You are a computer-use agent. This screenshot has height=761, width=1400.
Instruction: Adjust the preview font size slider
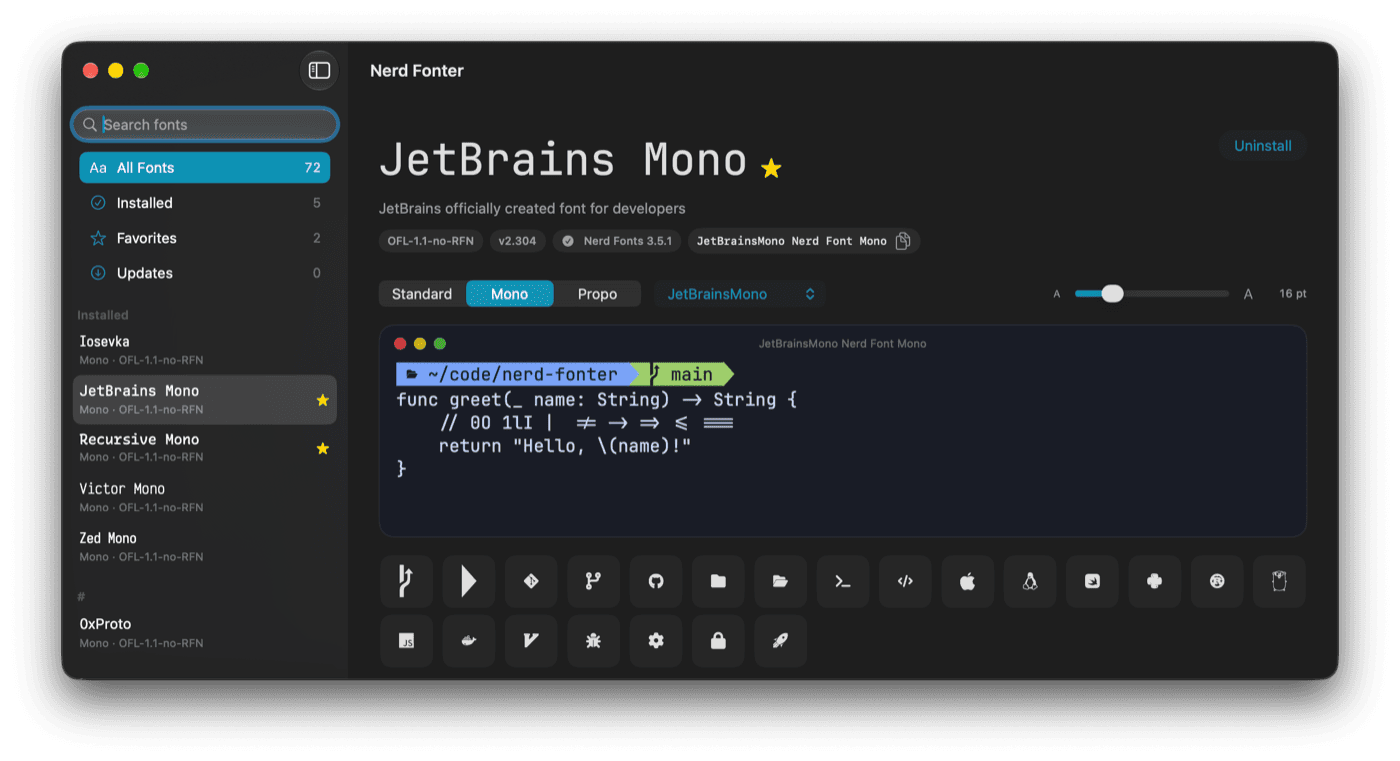pos(1151,294)
